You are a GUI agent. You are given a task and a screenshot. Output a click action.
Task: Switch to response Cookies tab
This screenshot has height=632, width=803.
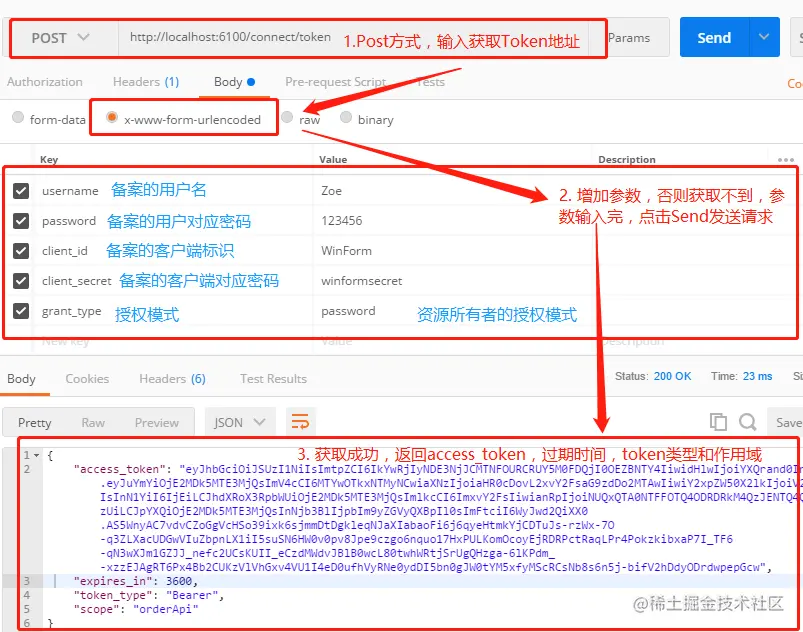[87, 379]
